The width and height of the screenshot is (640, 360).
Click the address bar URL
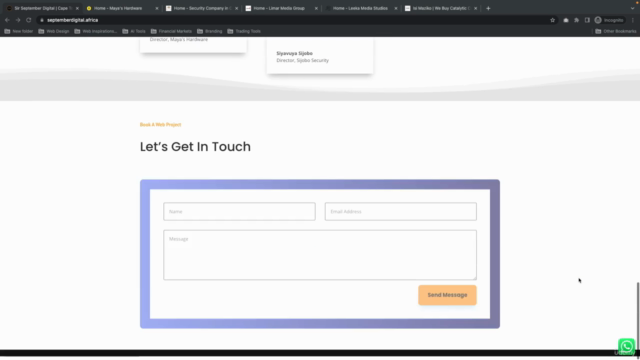pos(73,20)
